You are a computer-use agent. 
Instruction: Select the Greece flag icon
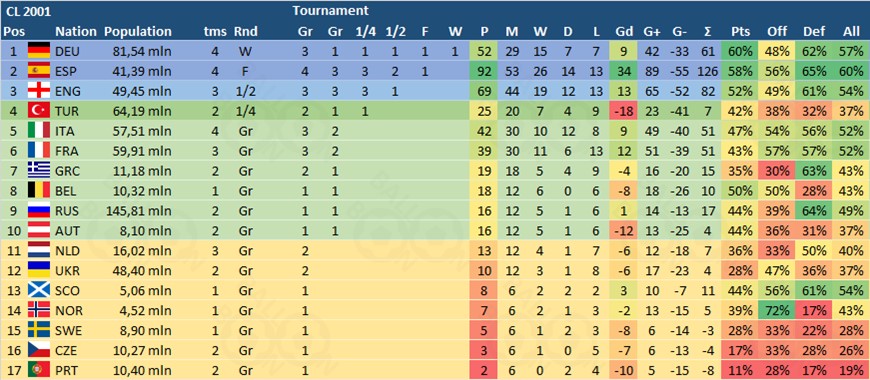coord(39,171)
